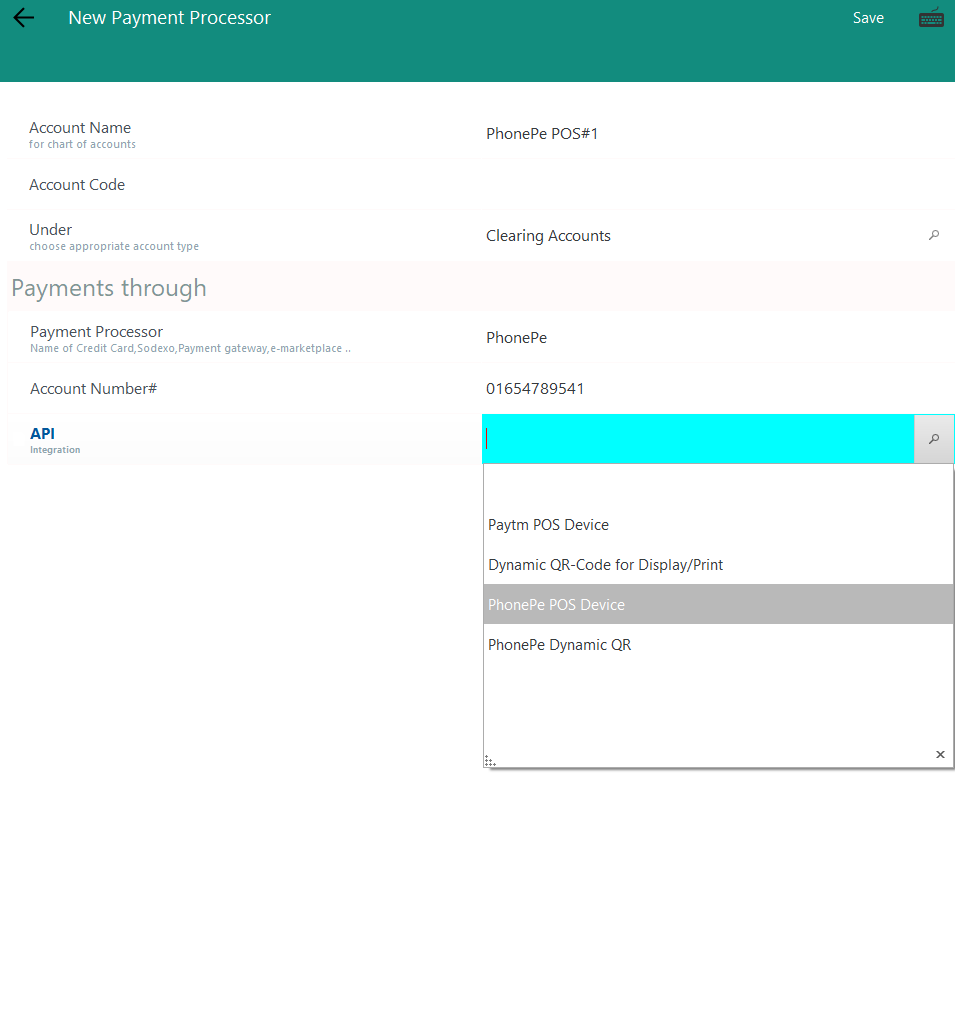
Task: Click the Payments through section header
Action: 109,288
